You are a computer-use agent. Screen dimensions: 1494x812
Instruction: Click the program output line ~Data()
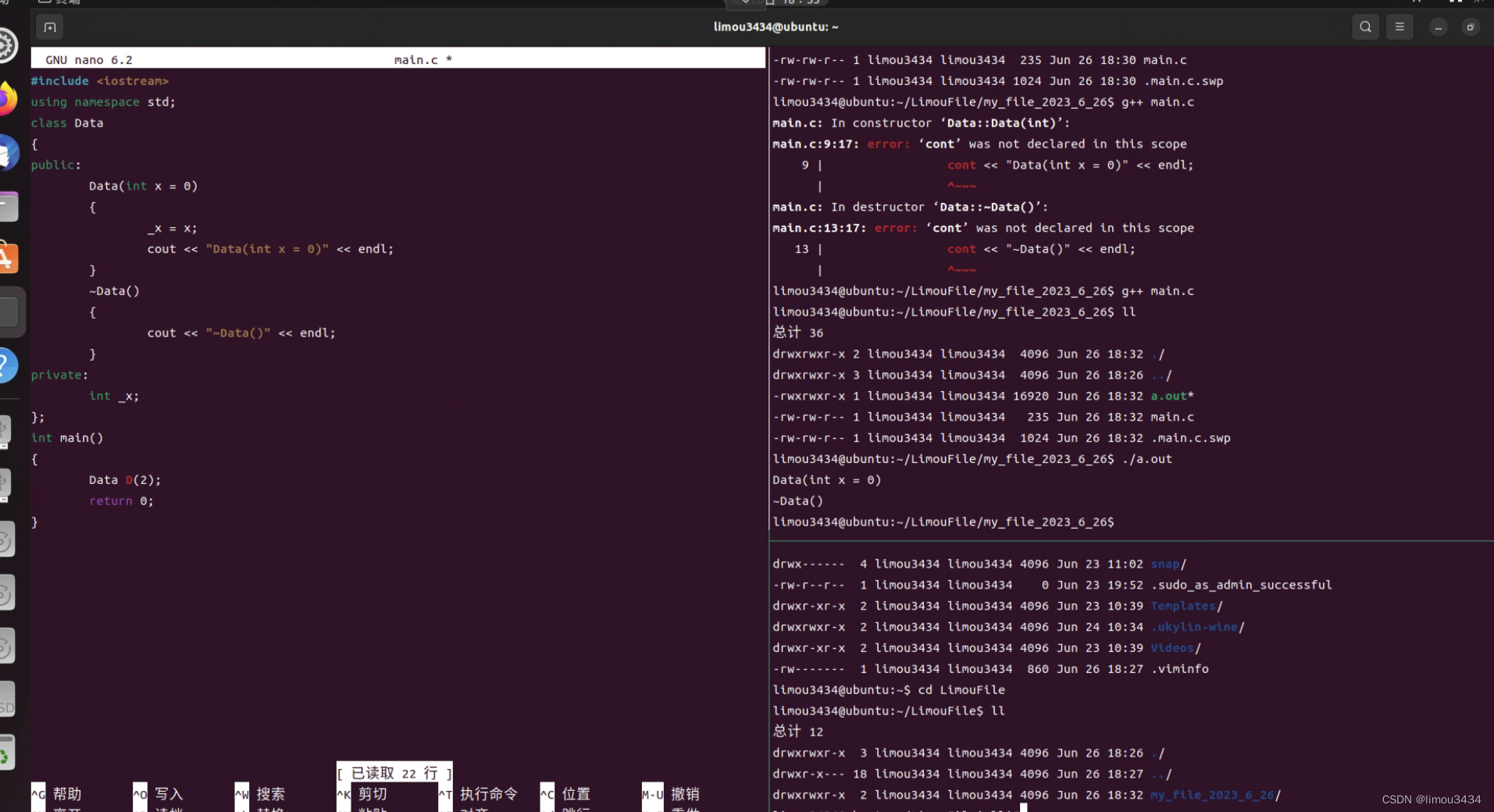[797, 501]
